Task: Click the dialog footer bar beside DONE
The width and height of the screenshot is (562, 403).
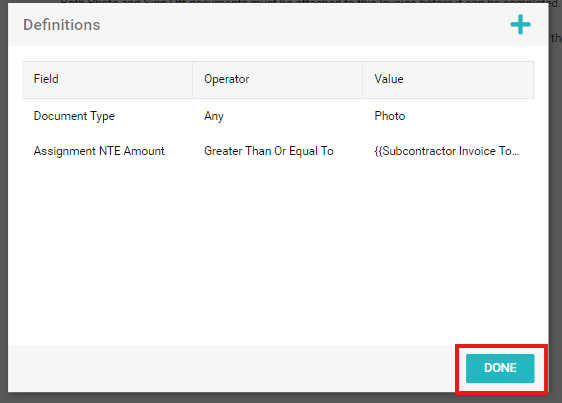Action: click(x=229, y=368)
